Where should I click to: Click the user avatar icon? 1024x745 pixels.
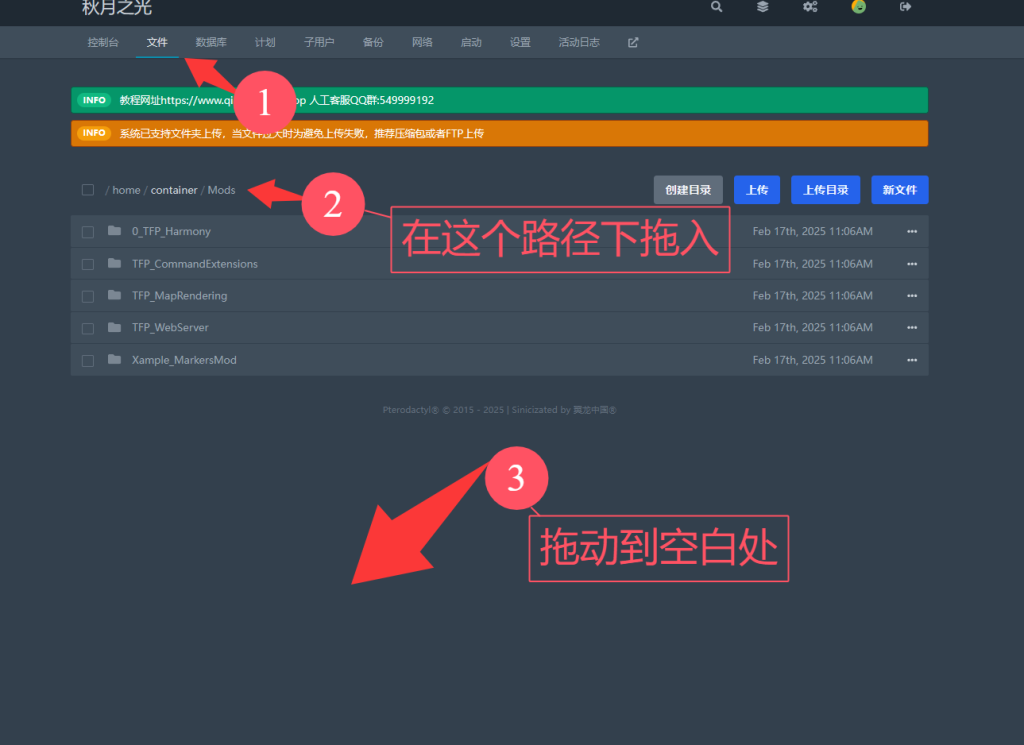(x=858, y=7)
